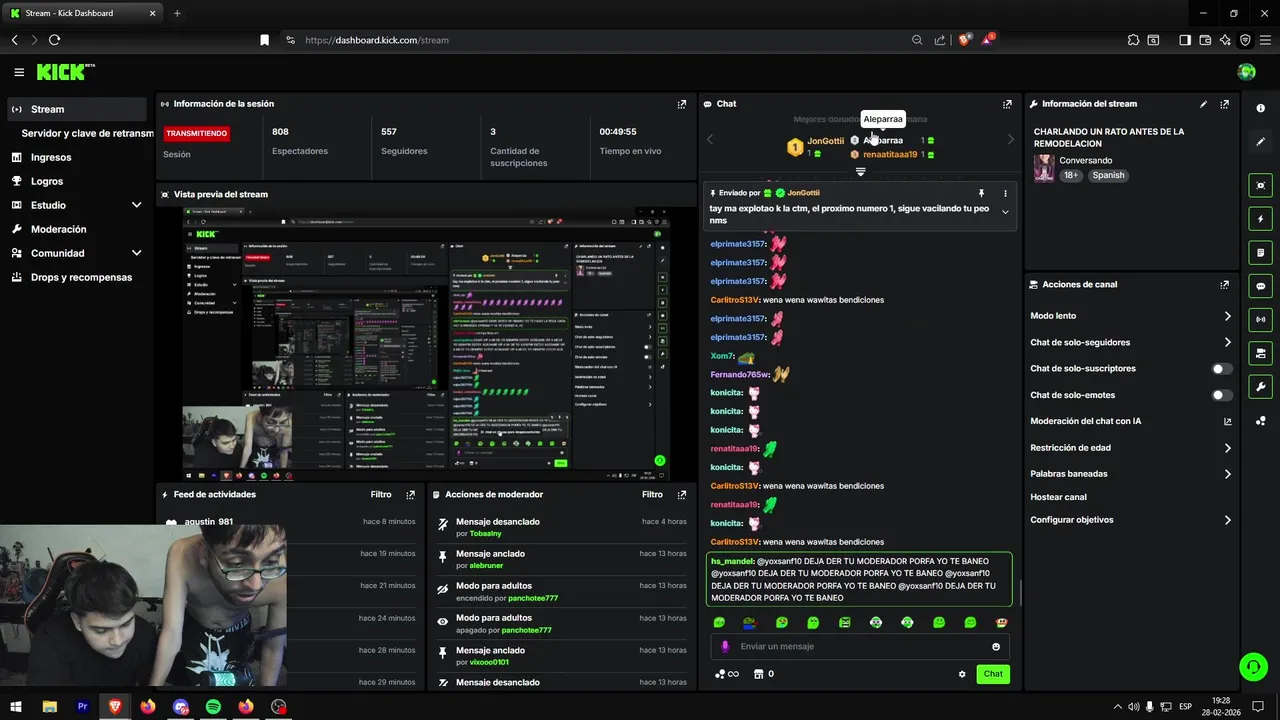Click the screen capture icon in right bar

(x=1260, y=185)
